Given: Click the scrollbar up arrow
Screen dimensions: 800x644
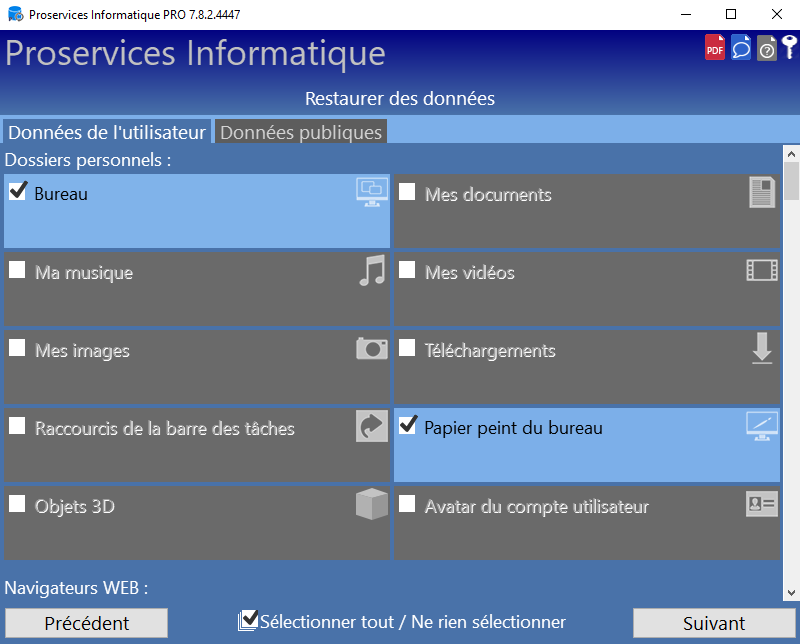Looking at the screenshot, I should coord(791,154).
